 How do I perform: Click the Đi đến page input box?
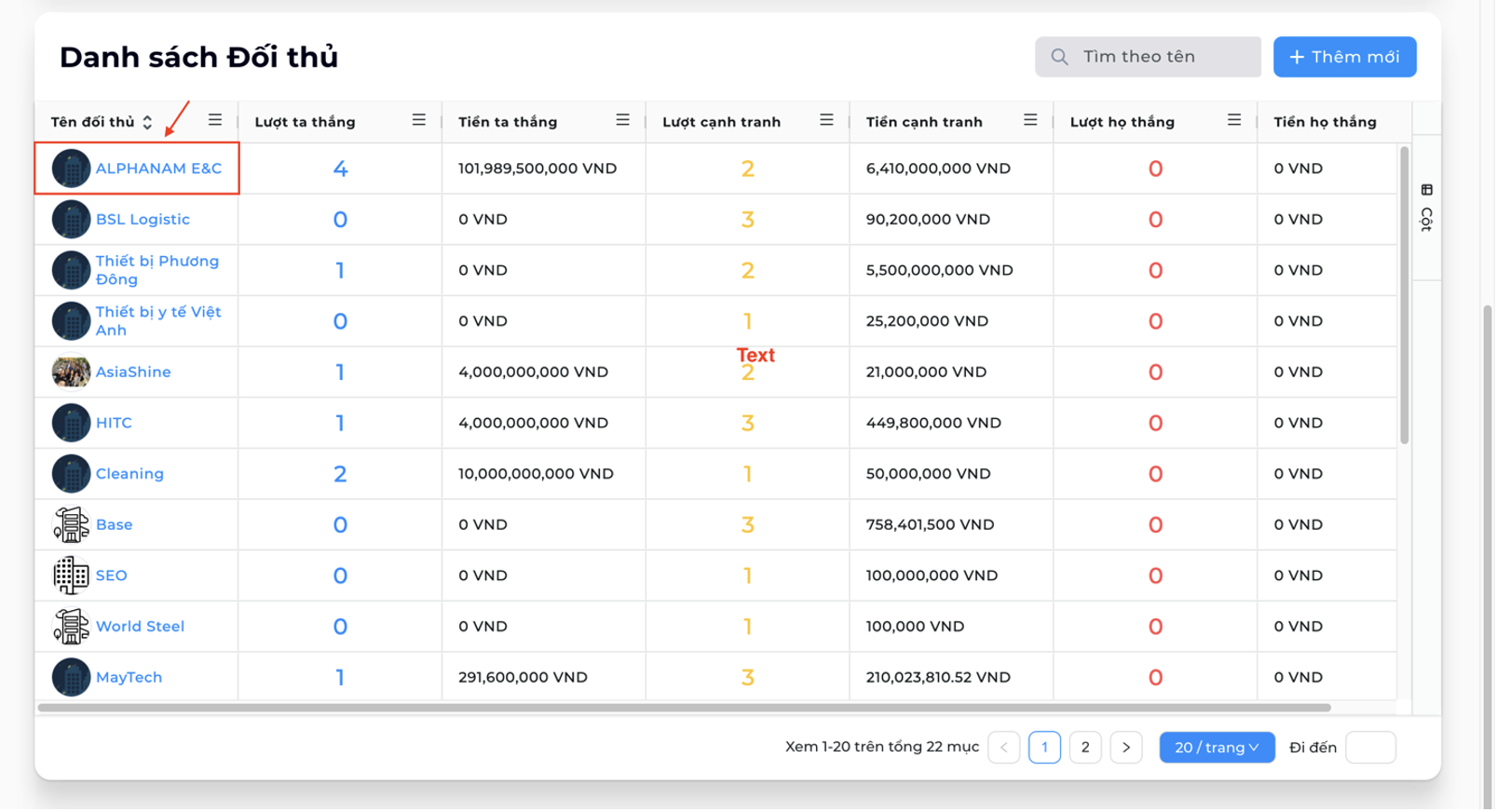pos(1371,748)
